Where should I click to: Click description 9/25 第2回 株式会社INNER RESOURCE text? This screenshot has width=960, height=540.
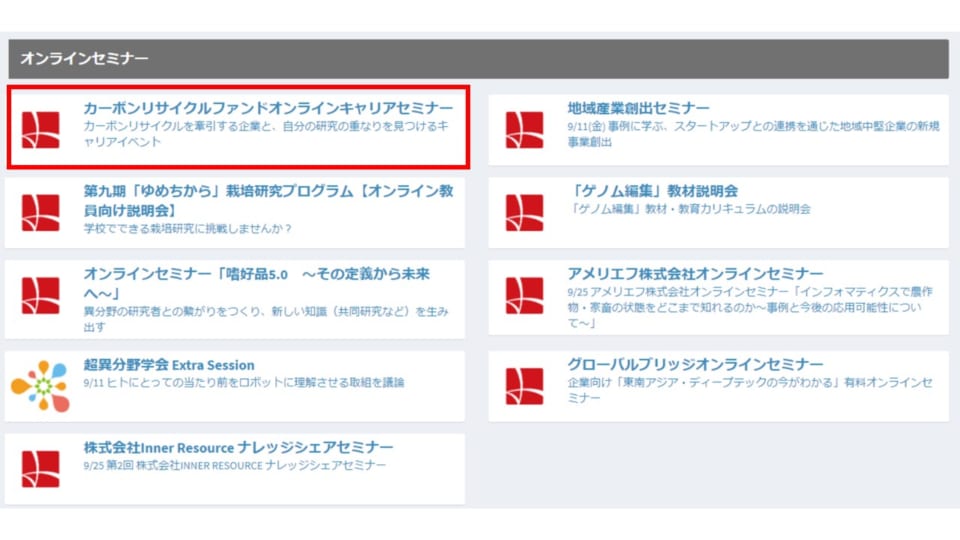[x=234, y=465]
